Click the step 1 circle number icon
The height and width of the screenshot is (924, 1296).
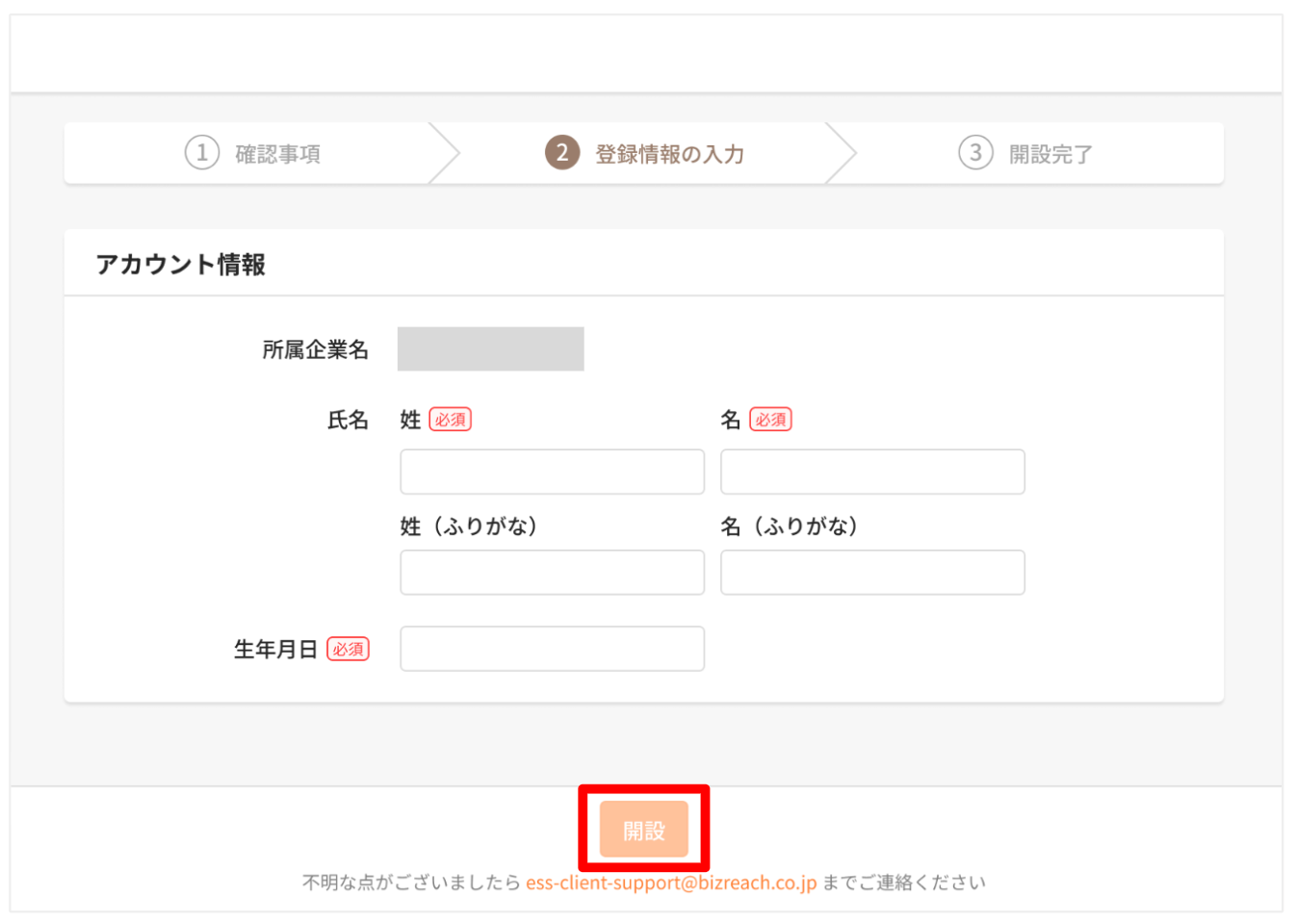click(x=202, y=153)
